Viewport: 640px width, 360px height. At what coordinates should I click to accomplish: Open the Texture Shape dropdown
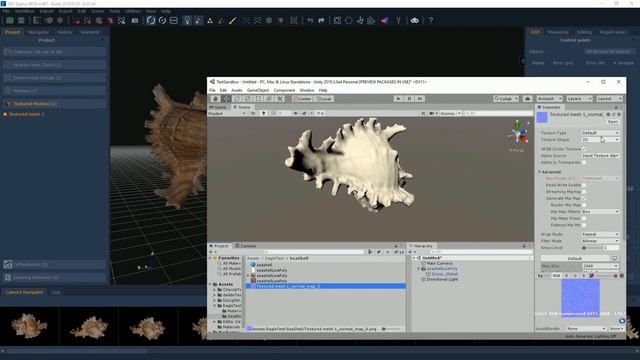(600, 140)
